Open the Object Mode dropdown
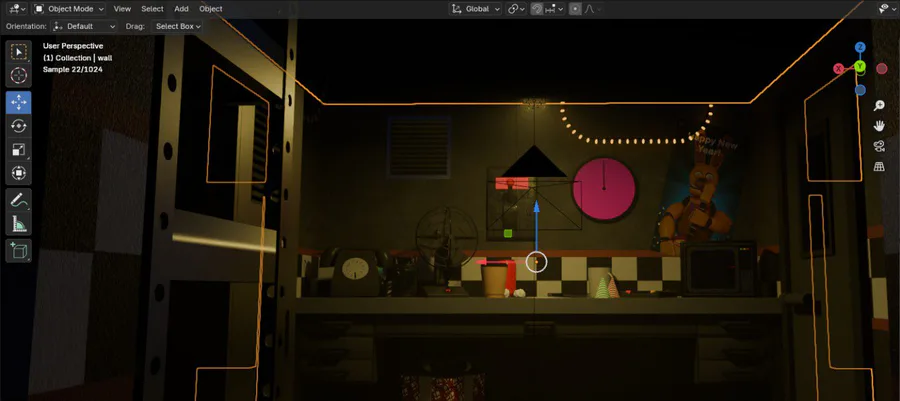900x401 pixels. coord(69,9)
